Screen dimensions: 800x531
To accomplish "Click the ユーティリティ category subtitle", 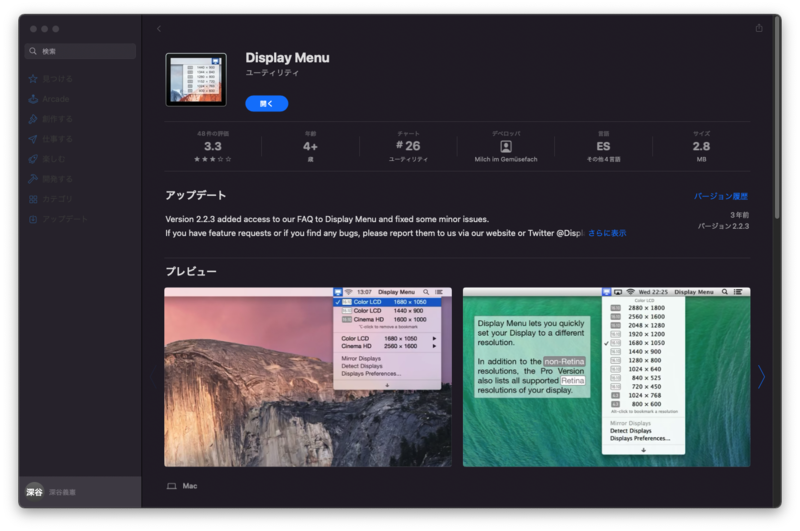I will point(272,73).
